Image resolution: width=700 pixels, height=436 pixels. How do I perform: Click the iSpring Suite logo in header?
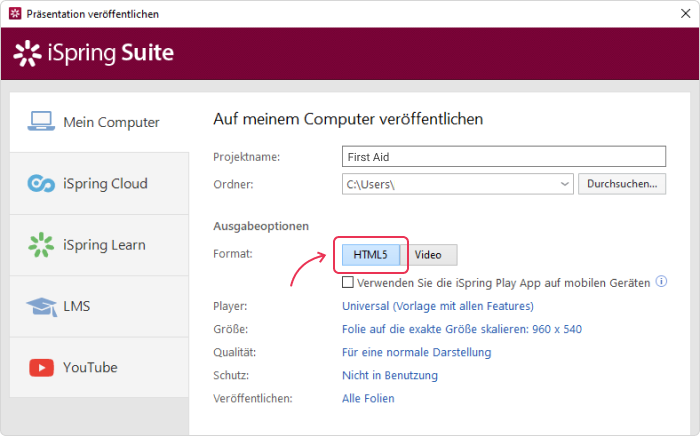[94, 53]
